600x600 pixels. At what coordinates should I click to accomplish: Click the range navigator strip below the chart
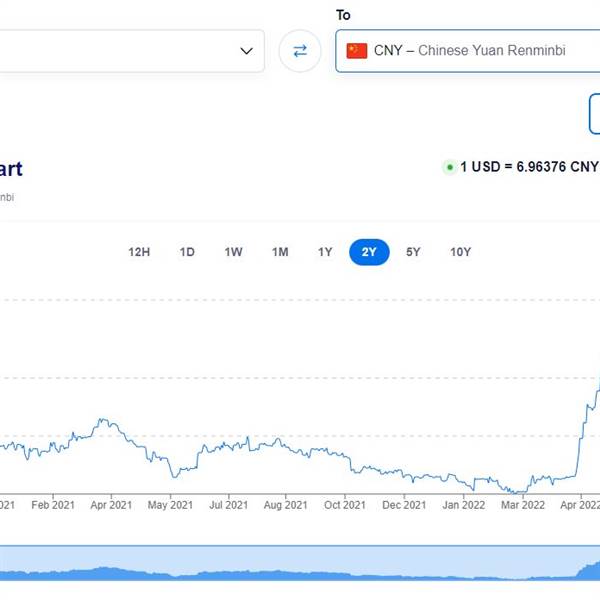click(x=300, y=564)
